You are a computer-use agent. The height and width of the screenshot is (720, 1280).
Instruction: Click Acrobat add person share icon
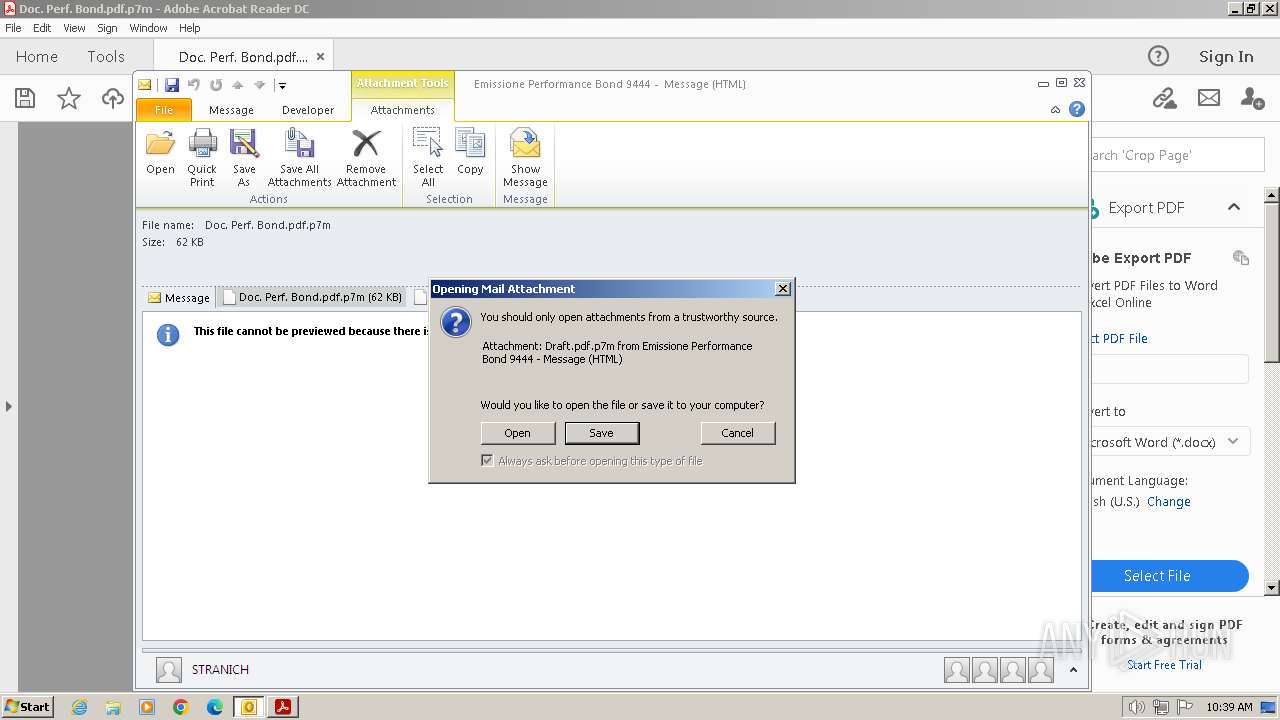[1252, 98]
